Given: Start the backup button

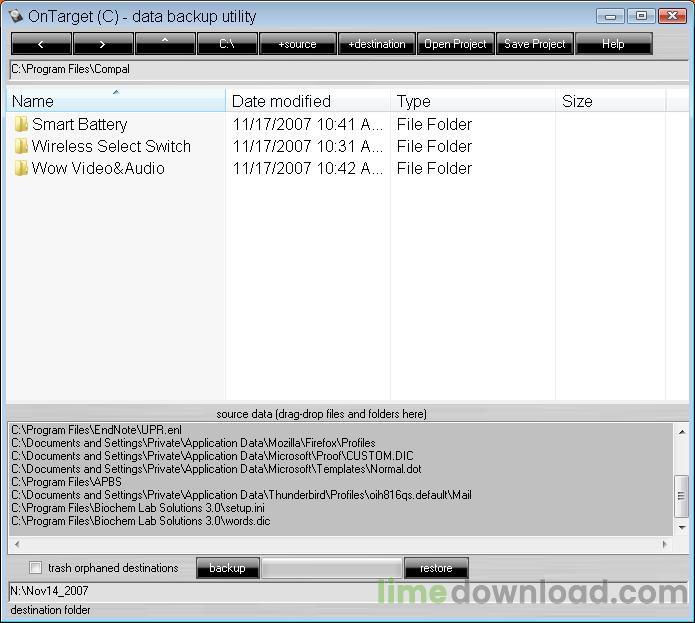Looking at the screenshot, I should tap(227, 568).
